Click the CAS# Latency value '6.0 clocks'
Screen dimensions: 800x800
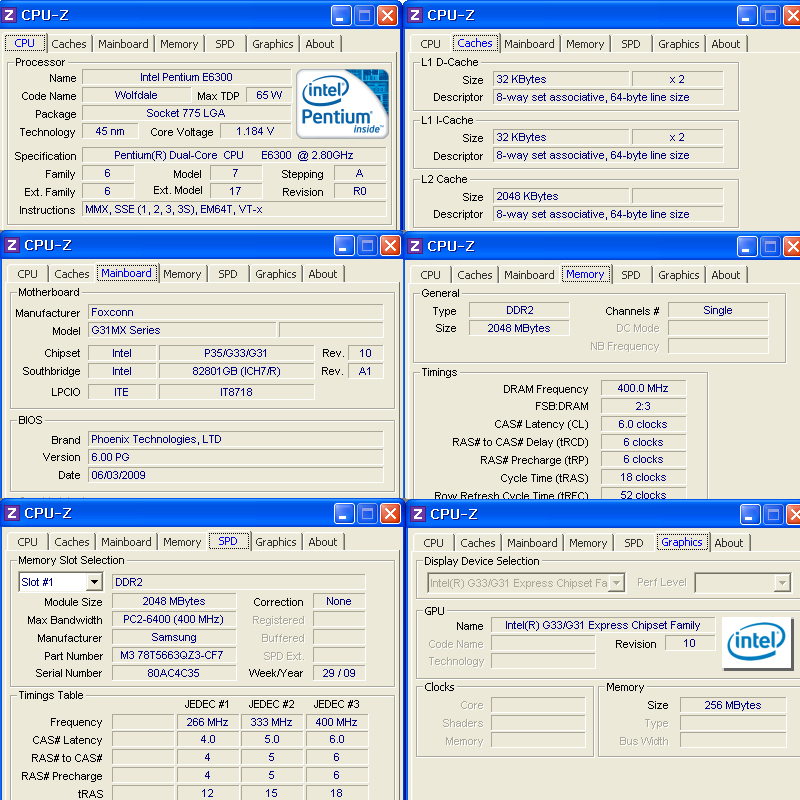click(x=643, y=424)
